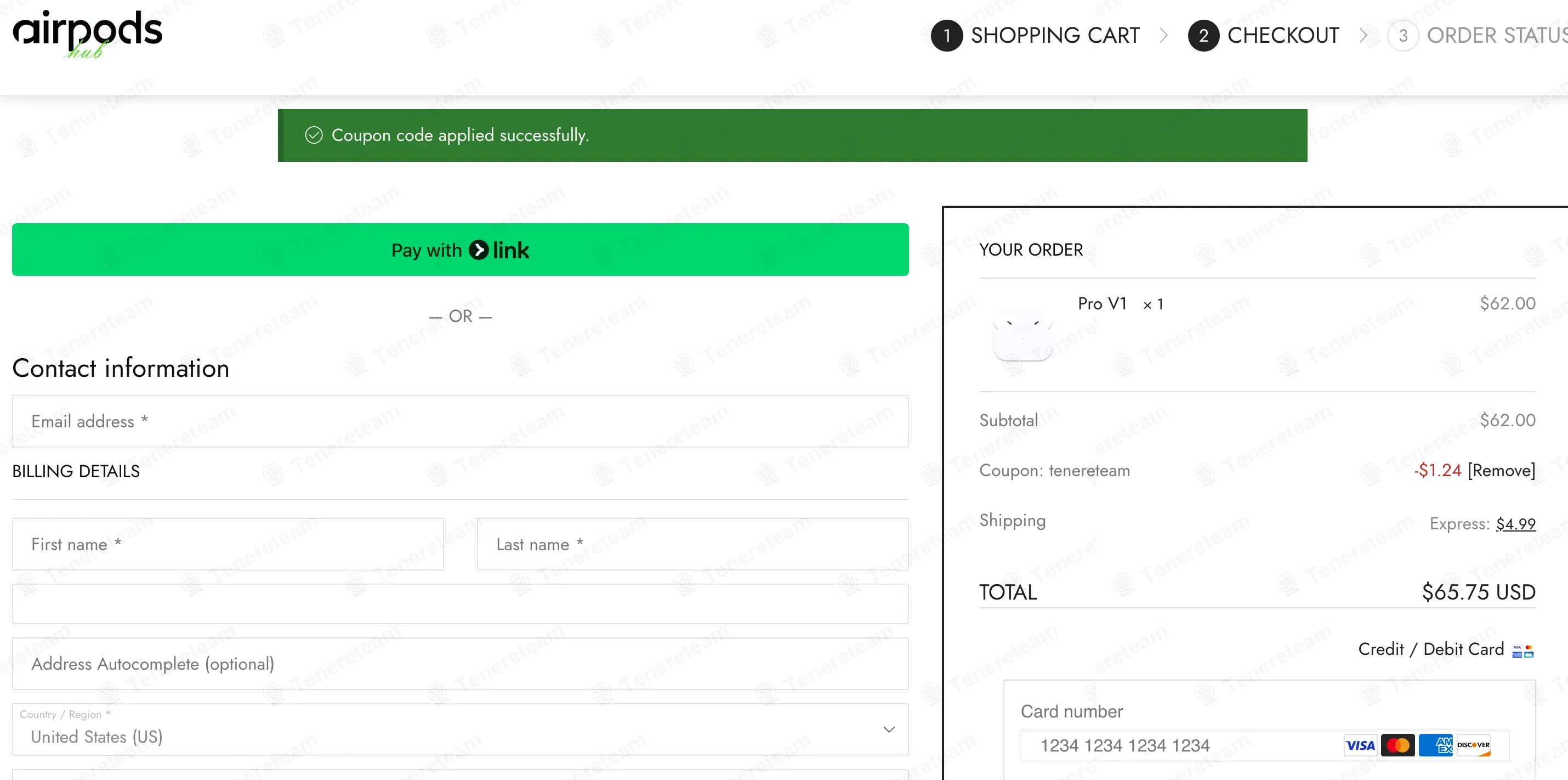Click the $65.75 USD total amount
The width and height of the screenshot is (1568, 780).
pos(1479,592)
